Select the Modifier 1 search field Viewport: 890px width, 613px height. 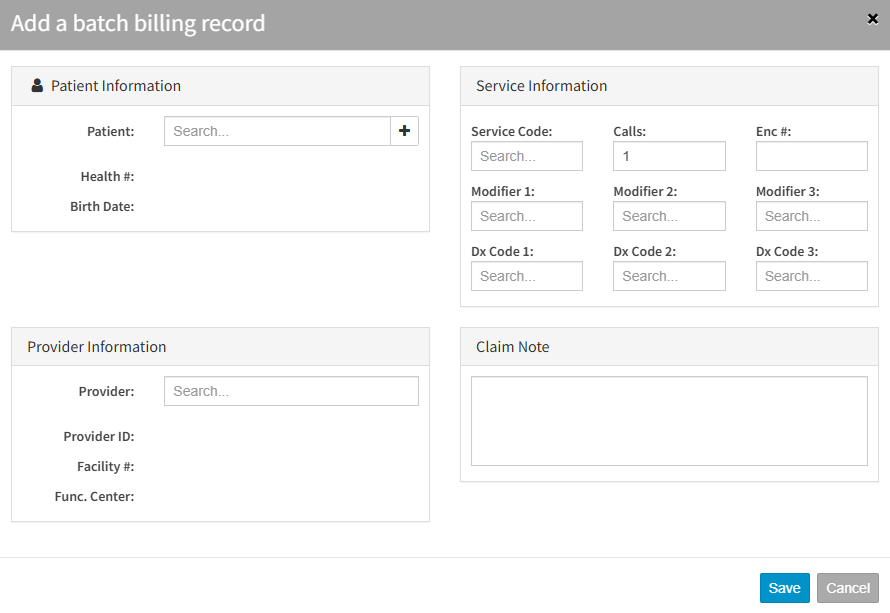pos(527,216)
